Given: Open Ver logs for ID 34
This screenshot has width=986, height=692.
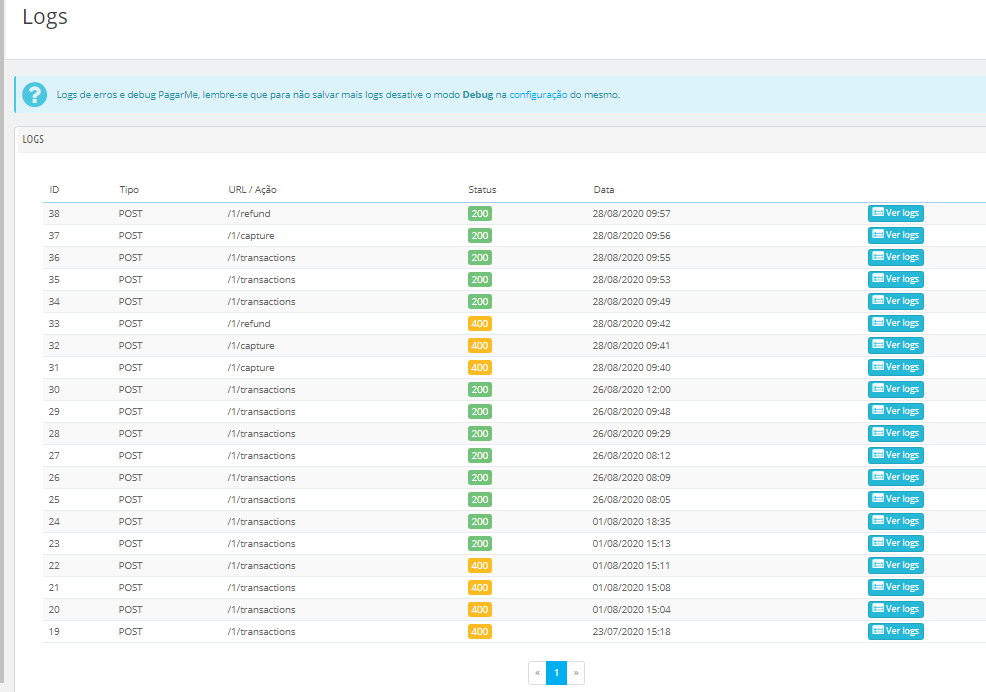Looking at the screenshot, I should point(895,301).
